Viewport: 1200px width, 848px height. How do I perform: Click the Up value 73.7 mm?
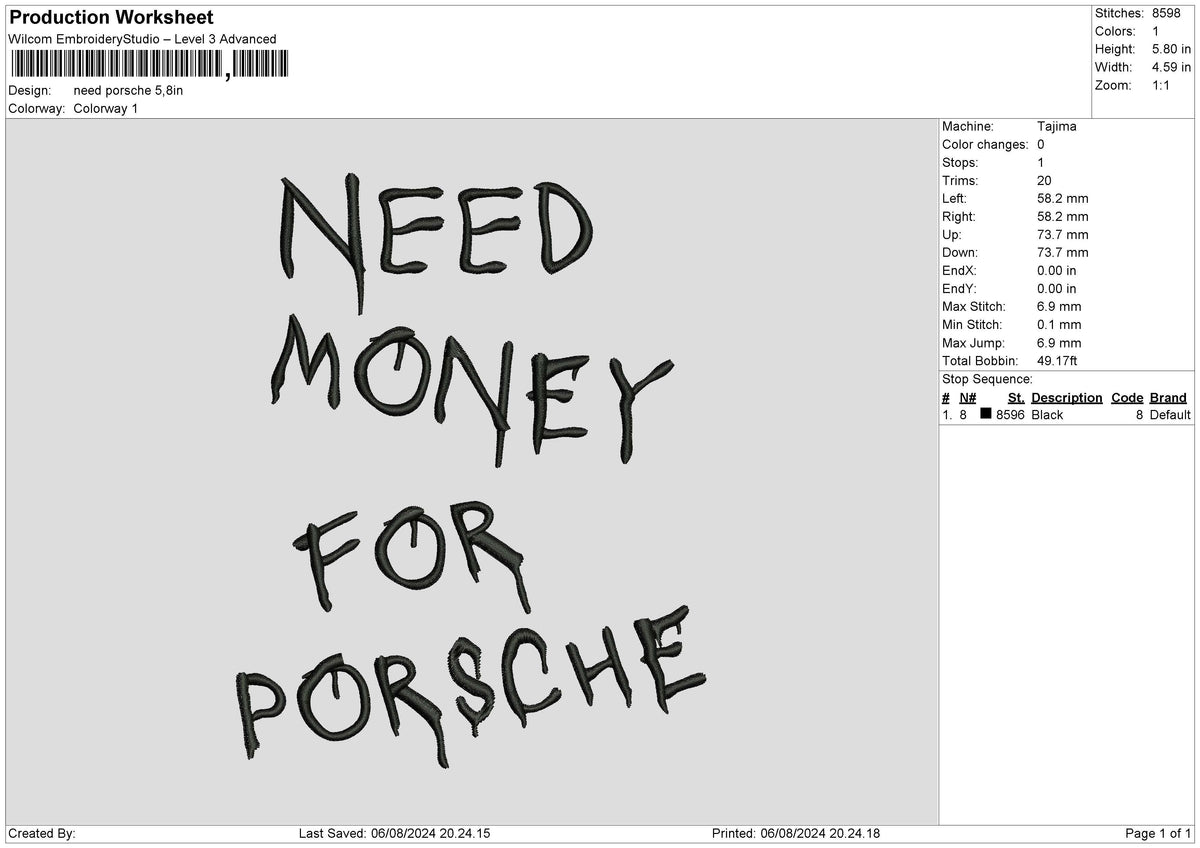click(1063, 235)
